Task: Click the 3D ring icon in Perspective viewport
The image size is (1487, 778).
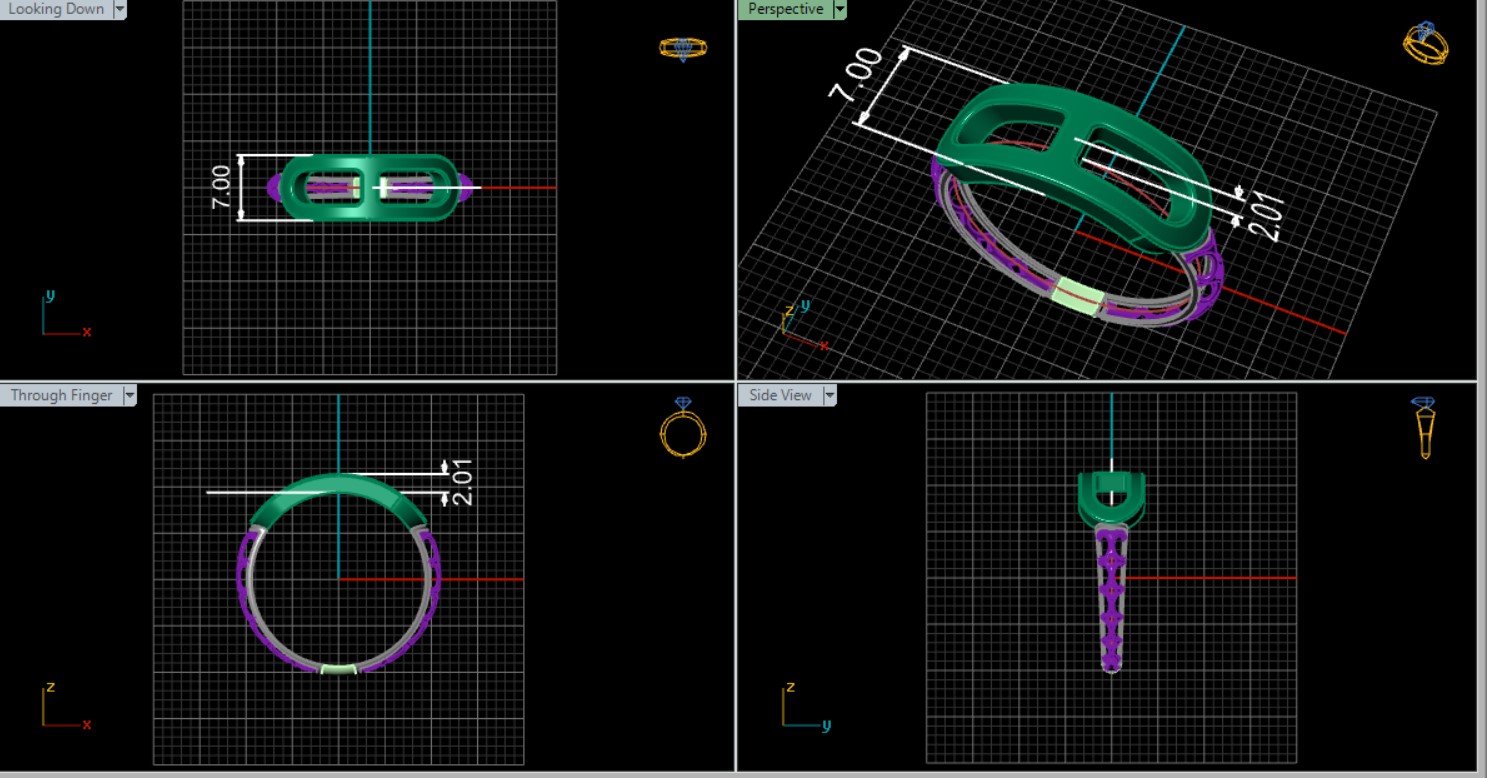Action: tap(1425, 45)
